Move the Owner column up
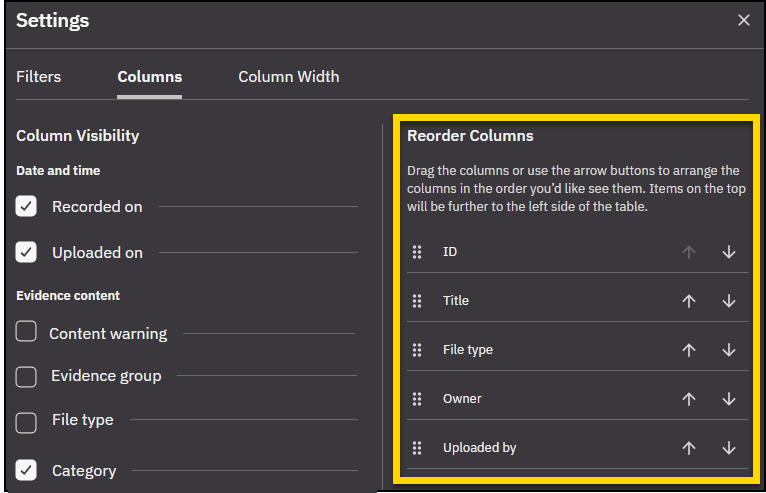The height and width of the screenshot is (493, 766). [688, 399]
